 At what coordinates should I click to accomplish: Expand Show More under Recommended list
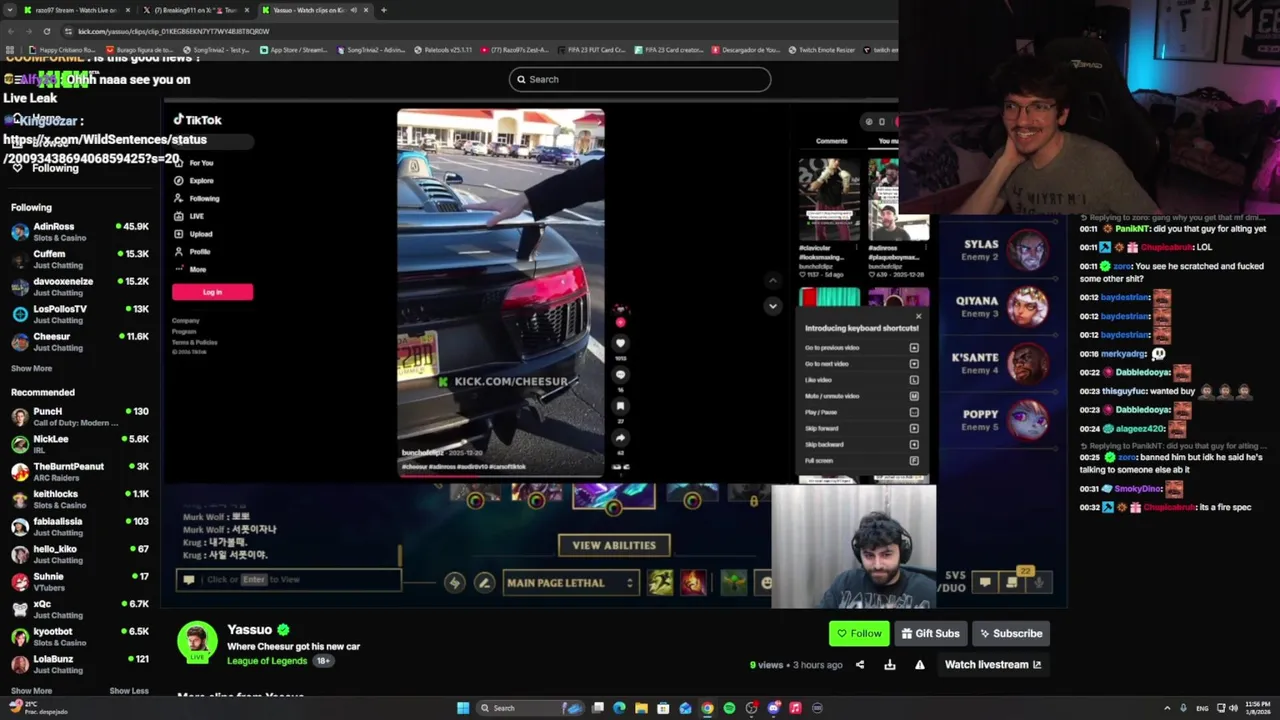point(31,691)
